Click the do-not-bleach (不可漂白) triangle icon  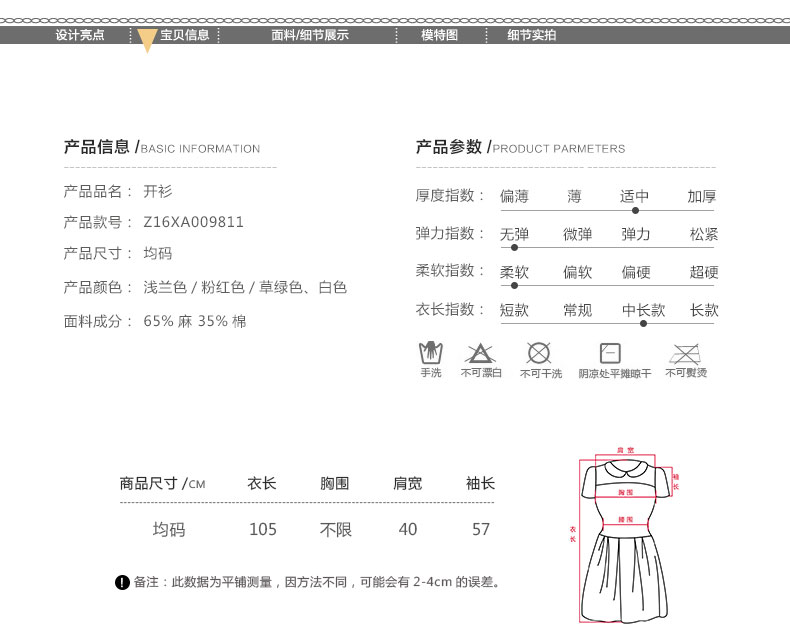[x=481, y=353]
